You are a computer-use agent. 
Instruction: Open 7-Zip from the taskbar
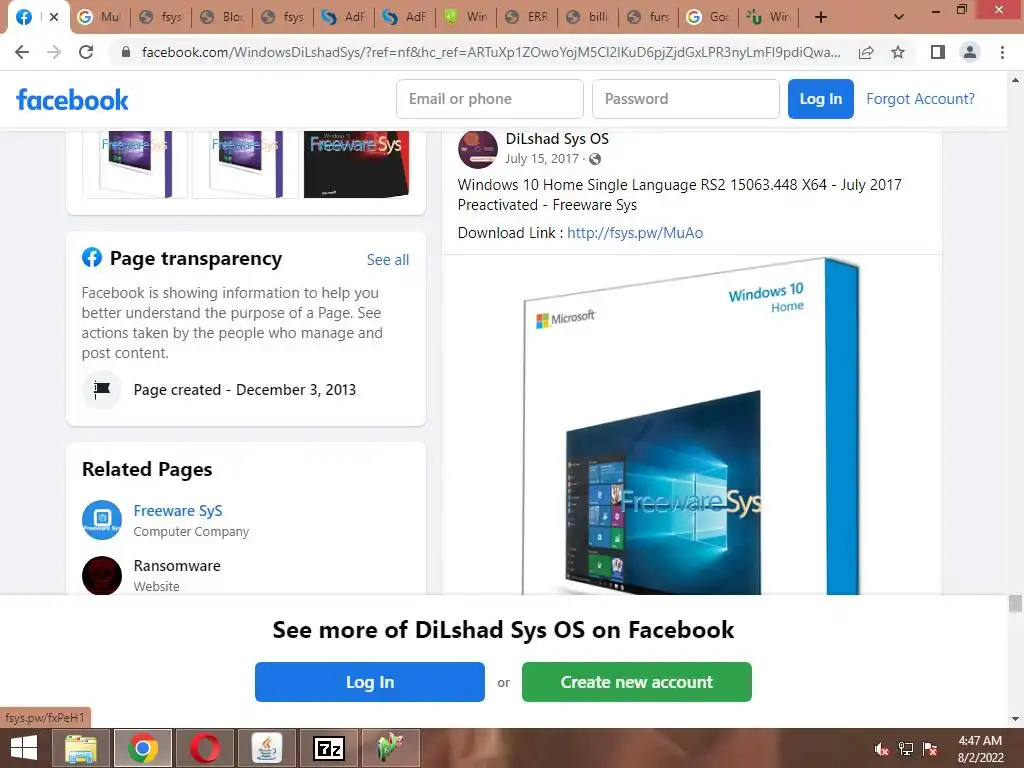pyautogui.click(x=328, y=748)
